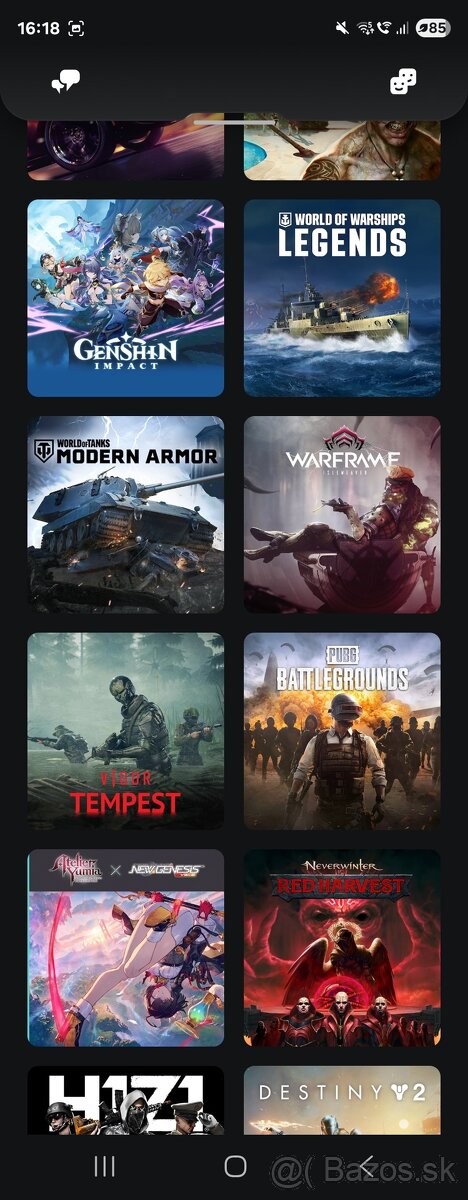
Task: Open the Genshin Impact game tile
Action: pos(126,298)
